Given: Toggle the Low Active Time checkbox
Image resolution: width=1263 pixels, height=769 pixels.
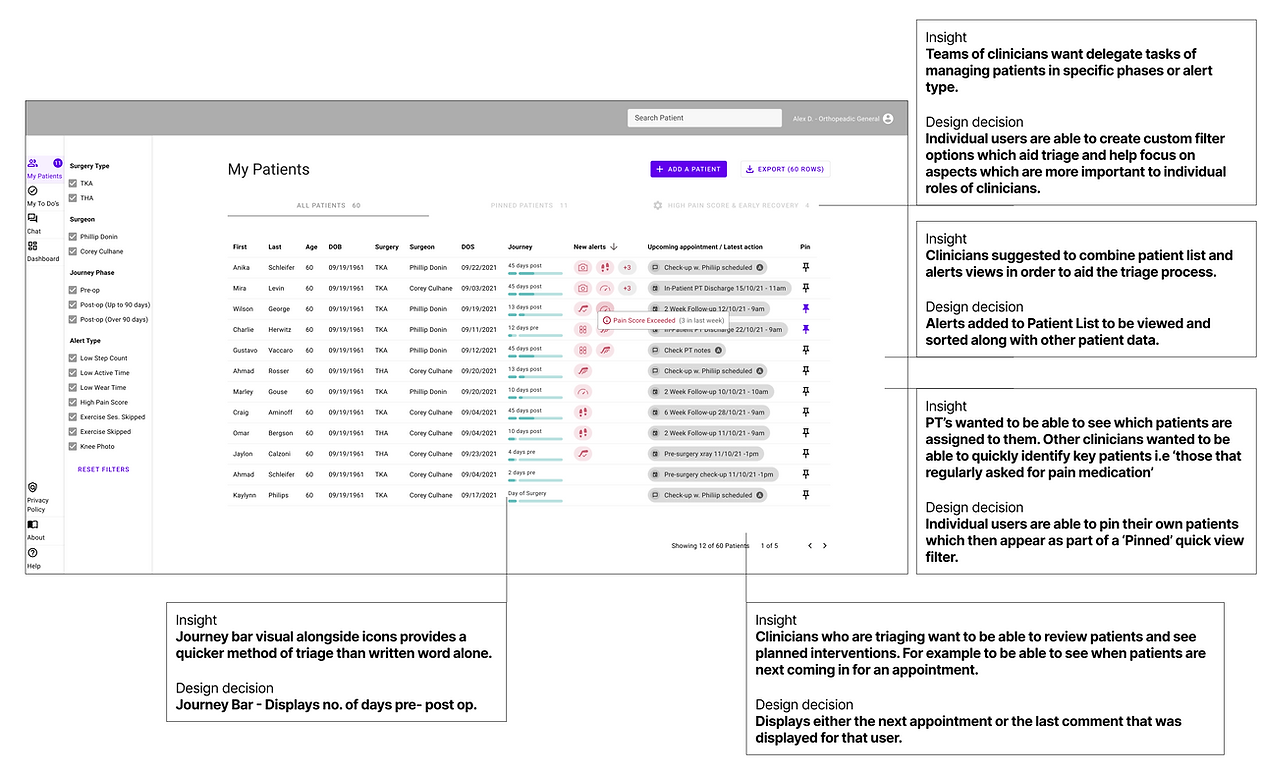Looking at the screenshot, I should (x=73, y=373).
